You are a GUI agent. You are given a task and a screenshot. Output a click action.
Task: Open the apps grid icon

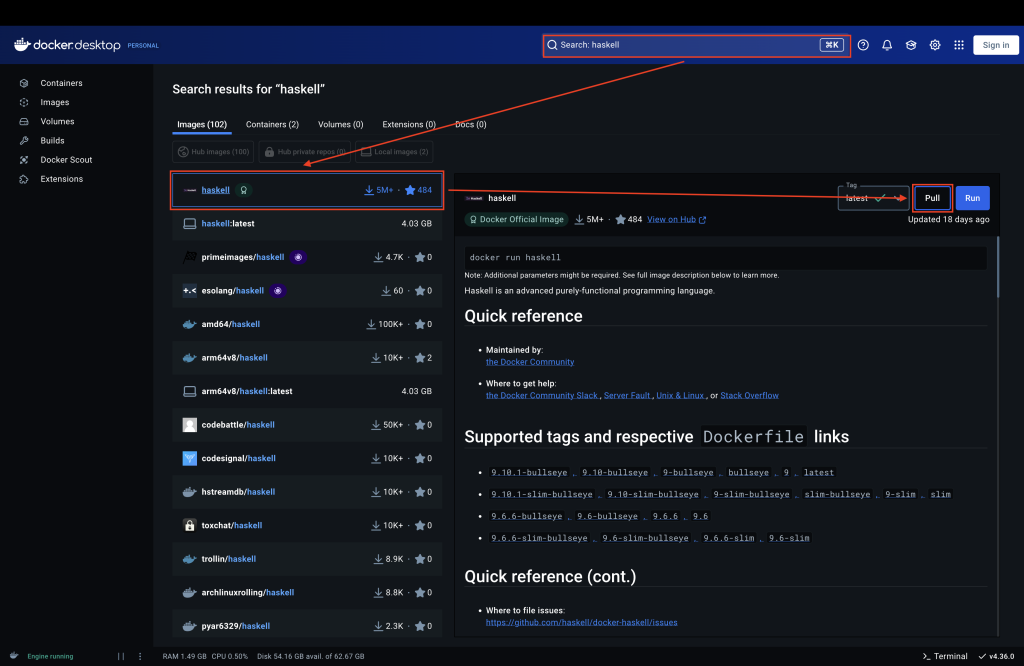point(959,45)
